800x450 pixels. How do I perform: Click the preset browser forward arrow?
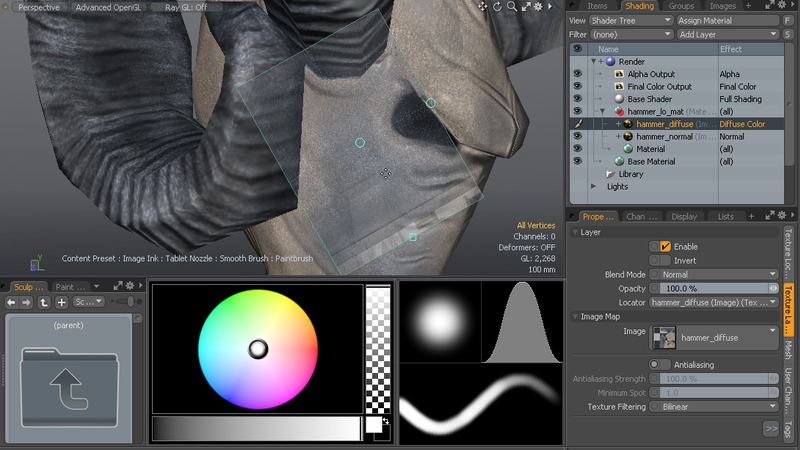[28, 301]
